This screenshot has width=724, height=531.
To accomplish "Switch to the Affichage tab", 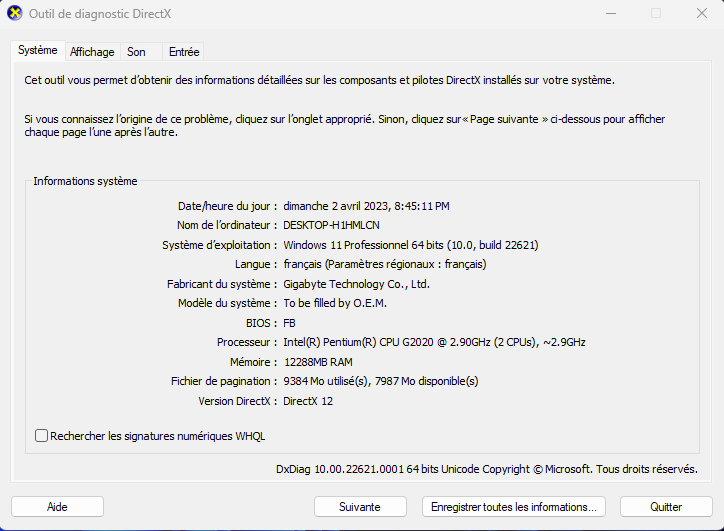I will (92, 52).
